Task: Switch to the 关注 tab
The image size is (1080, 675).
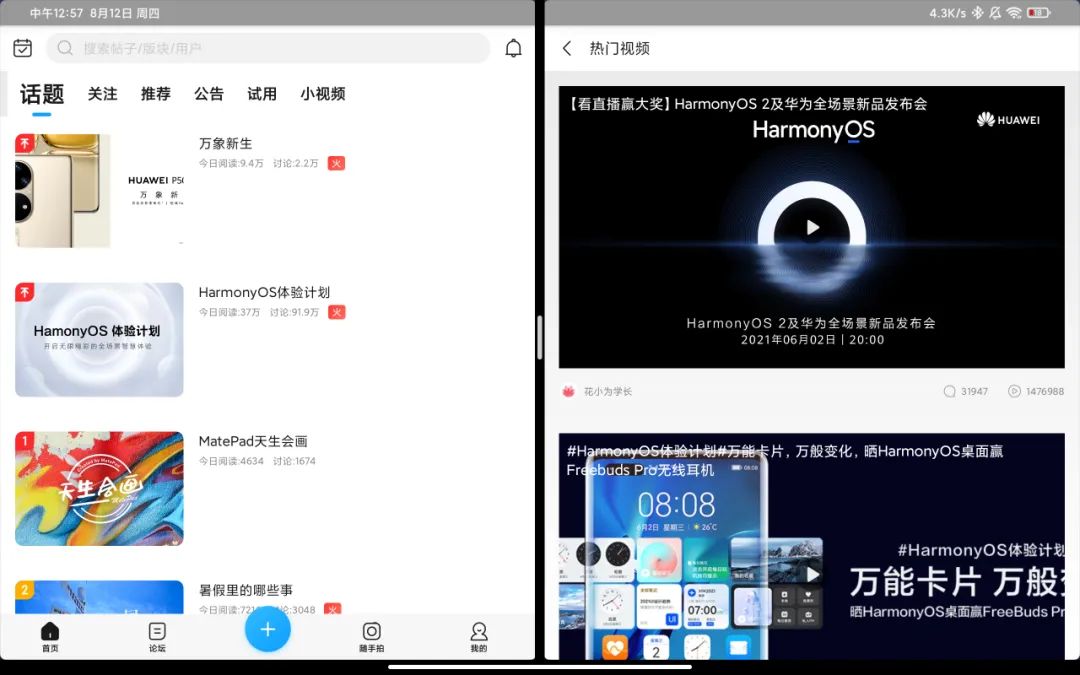Action: [x=103, y=94]
